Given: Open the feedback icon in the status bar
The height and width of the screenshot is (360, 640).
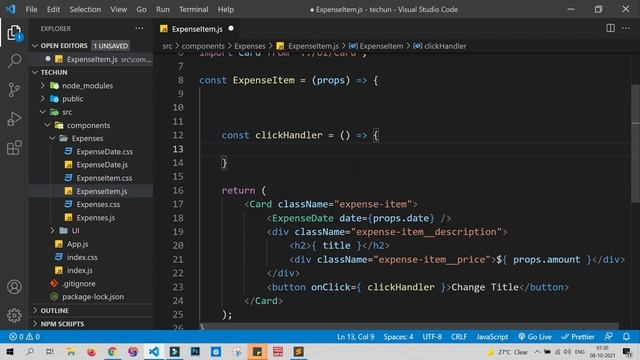Looking at the screenshot, I should [x=608, y=337].
